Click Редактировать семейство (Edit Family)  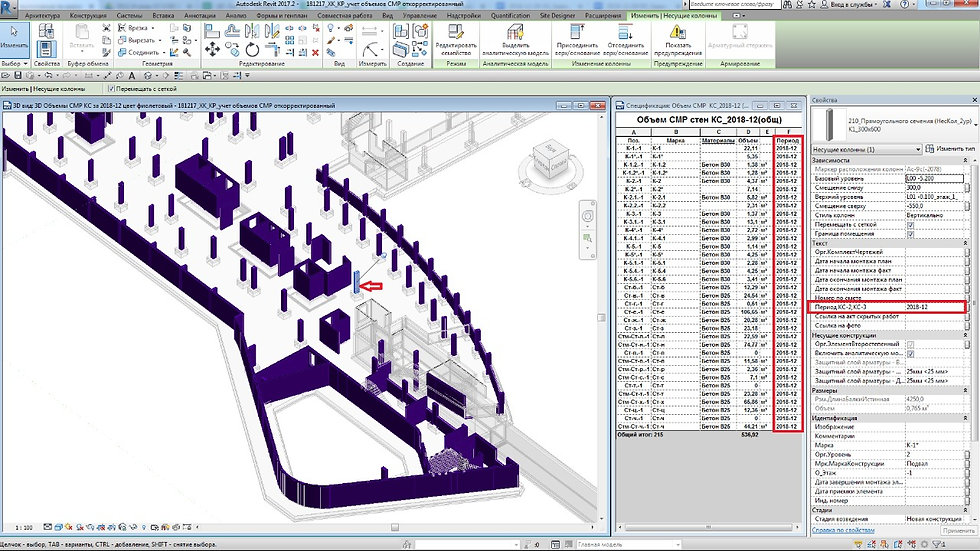click(x=456, y=41)
